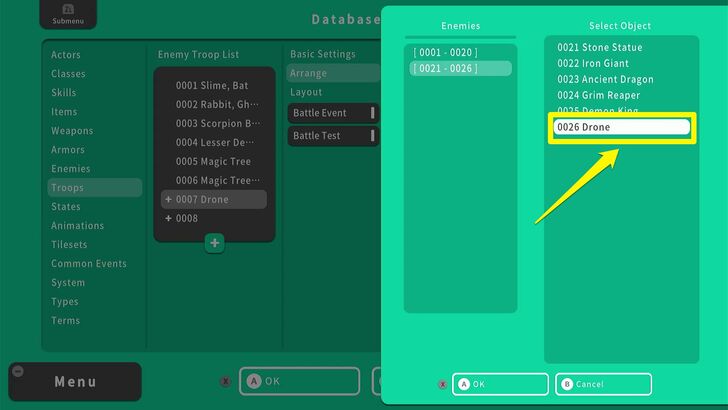Click the minus icon on Menu button
728x410 pixels.
[x=18, y=371]
